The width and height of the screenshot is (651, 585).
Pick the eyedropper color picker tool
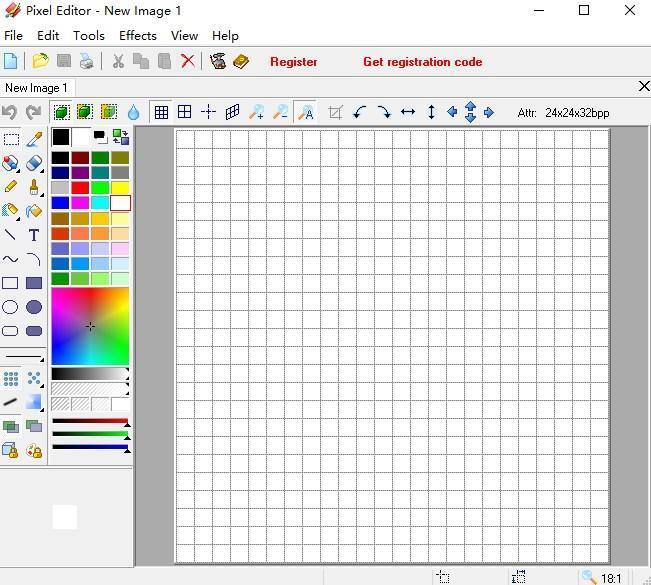(x=34, y=139)
